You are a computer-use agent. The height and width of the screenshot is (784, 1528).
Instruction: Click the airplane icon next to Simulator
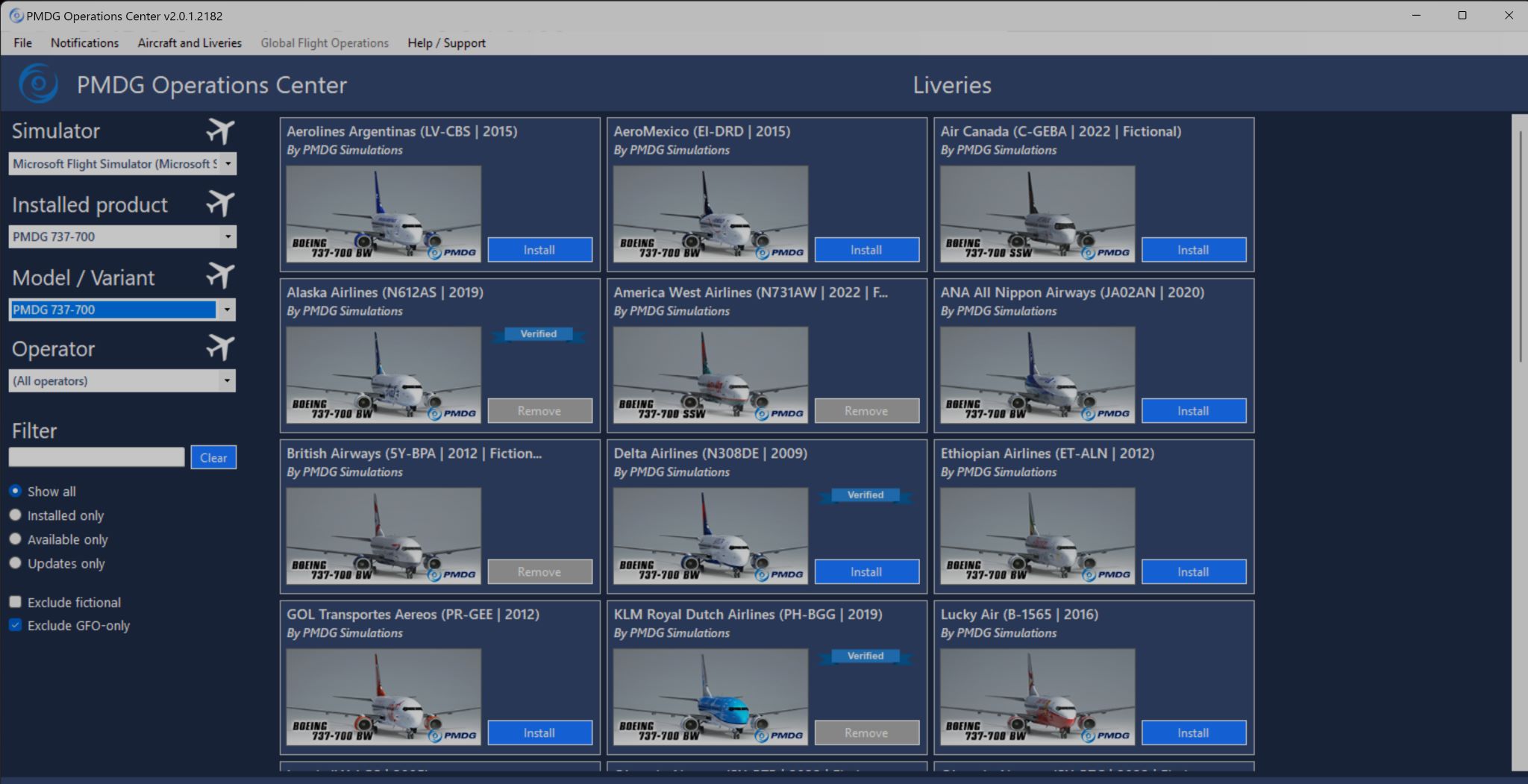(x=220, y=131)
